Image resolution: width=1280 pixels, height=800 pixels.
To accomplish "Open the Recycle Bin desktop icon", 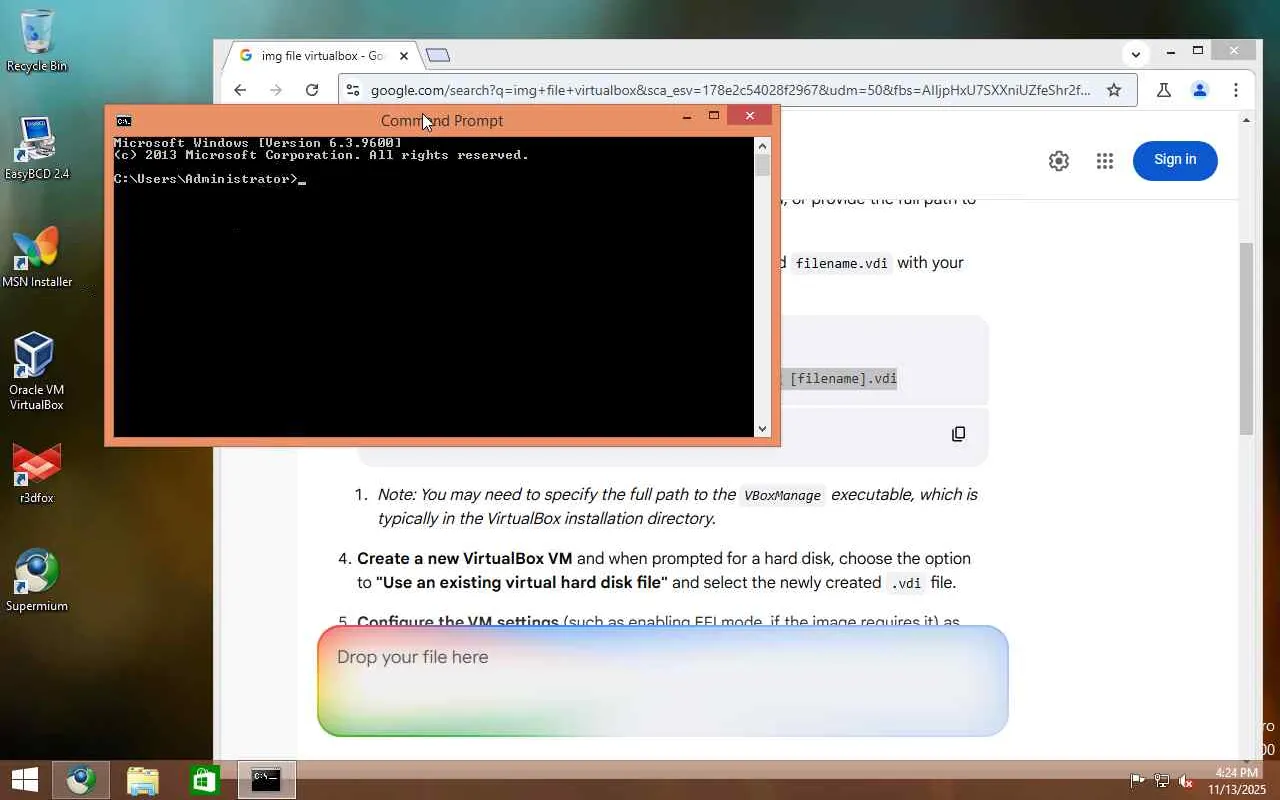I will pos(37,41).
